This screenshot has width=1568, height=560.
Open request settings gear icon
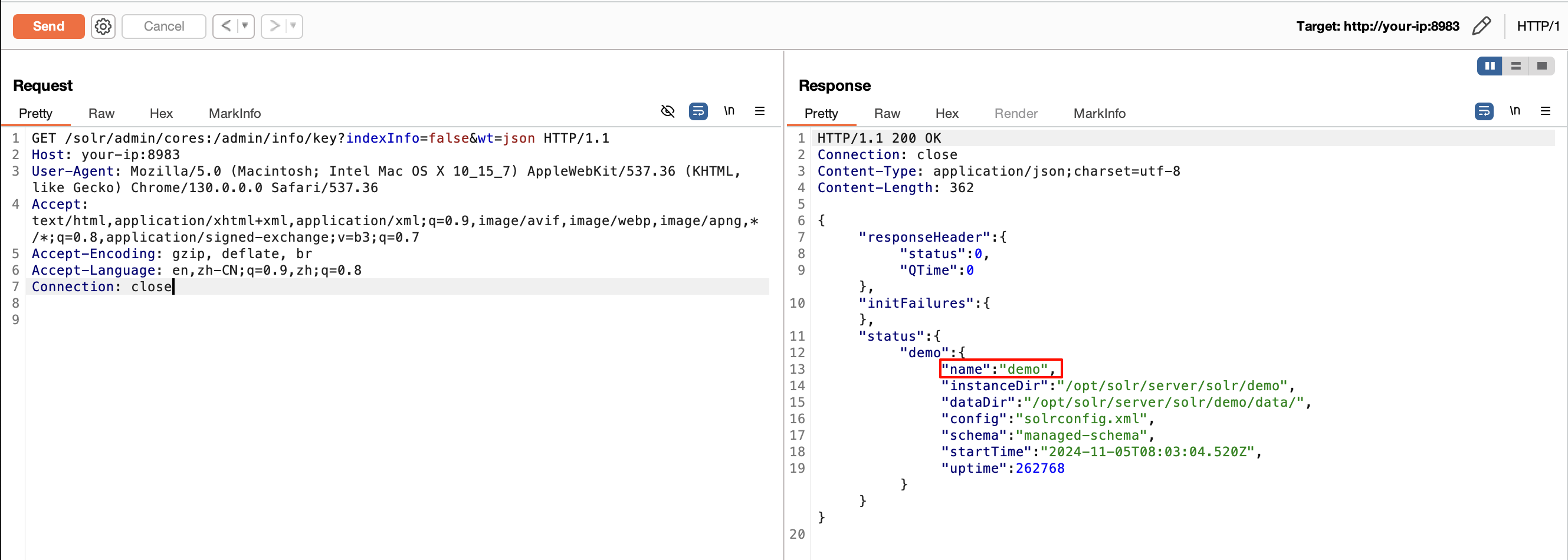coord(103,26)
